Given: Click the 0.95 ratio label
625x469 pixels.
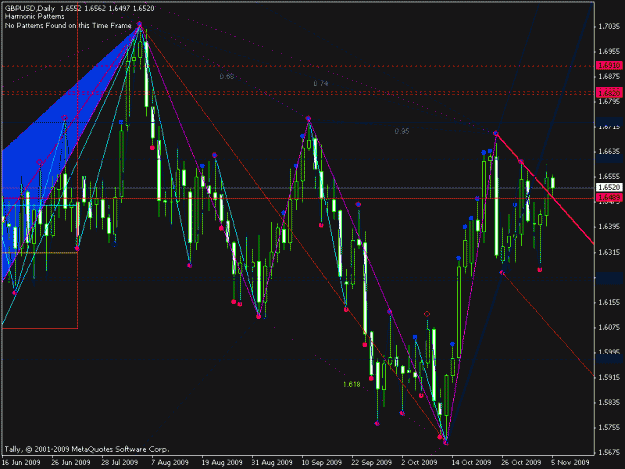Looking at the screenshot, I should [x=402, y=131].
